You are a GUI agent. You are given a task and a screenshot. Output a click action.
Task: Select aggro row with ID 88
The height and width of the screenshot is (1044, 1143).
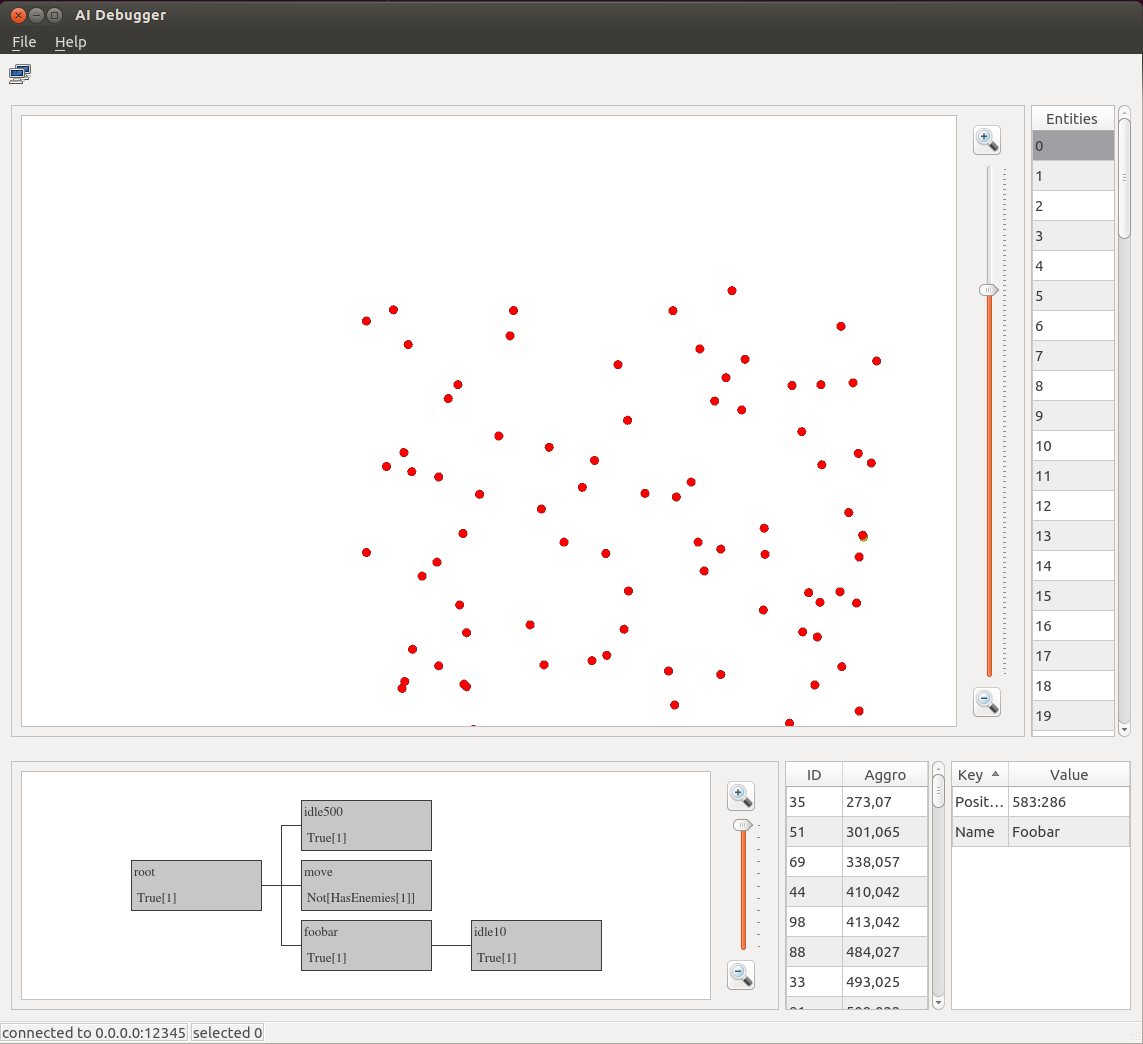click(857, 952)
